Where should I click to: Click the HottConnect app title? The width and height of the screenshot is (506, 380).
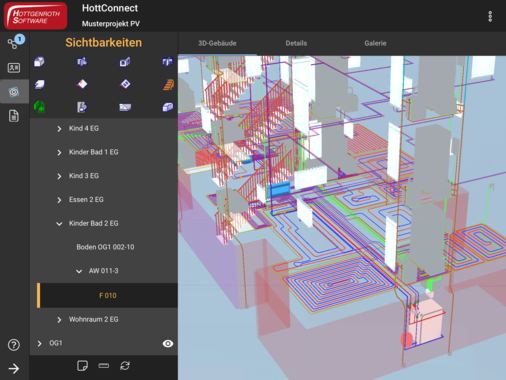pos(110,8)
